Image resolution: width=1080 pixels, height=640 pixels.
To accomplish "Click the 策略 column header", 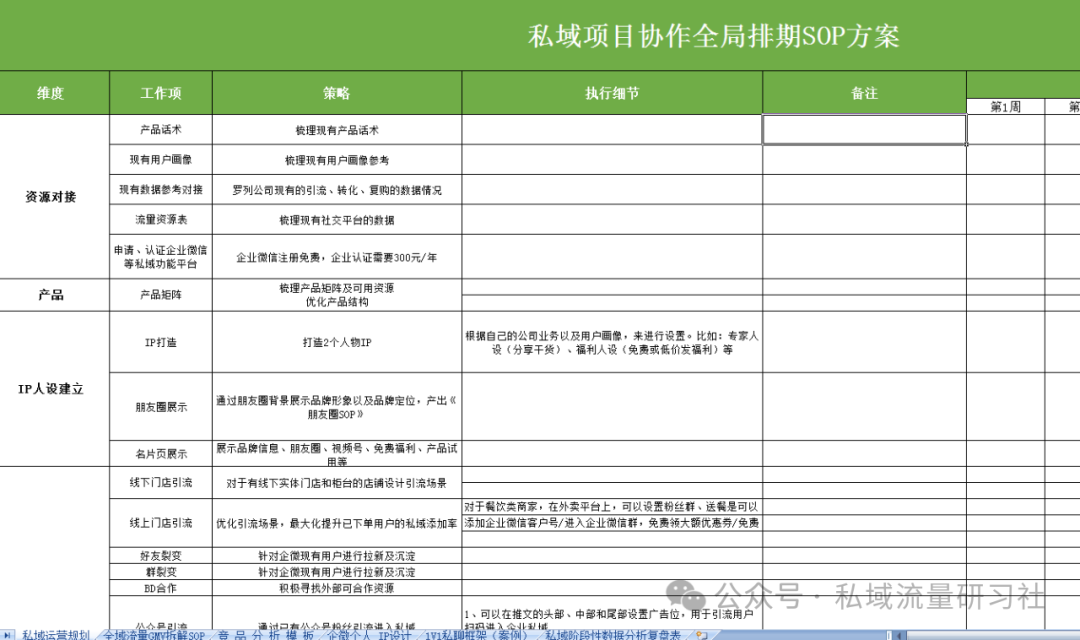I will click(x=337, y=93).
